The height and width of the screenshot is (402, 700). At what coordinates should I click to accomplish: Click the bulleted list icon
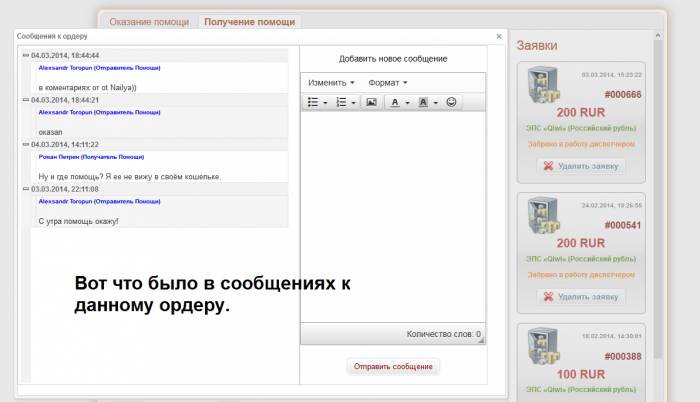tap(313, 102)
